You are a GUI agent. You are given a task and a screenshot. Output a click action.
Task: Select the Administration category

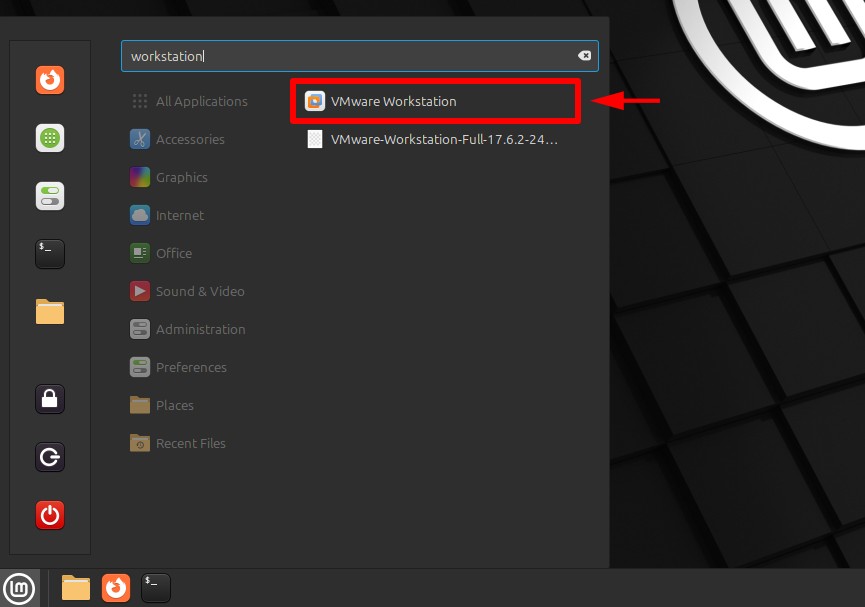pyautogui.click(x=188, y=329)
